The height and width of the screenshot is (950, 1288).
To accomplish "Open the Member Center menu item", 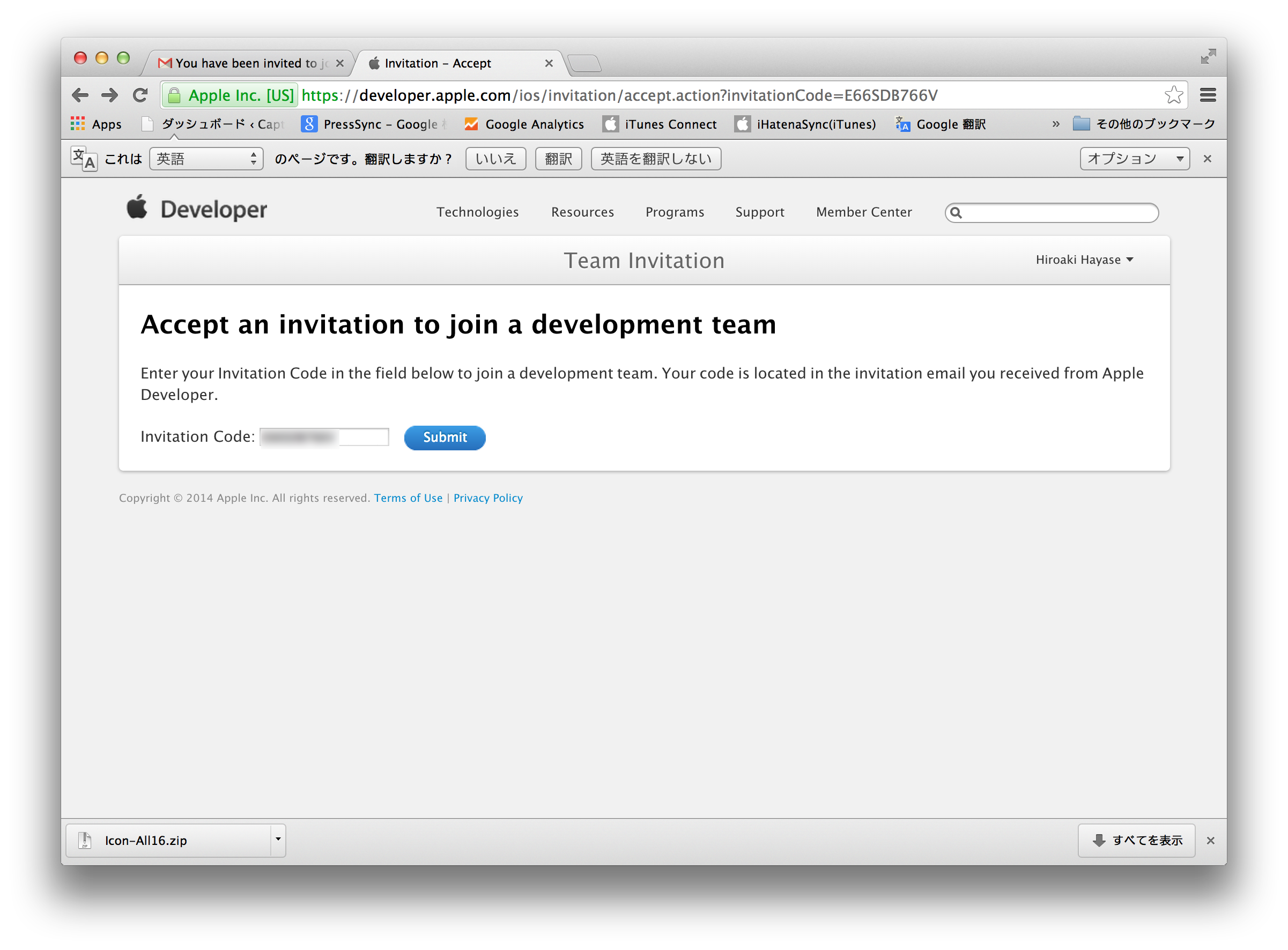I will coord(864,212).
